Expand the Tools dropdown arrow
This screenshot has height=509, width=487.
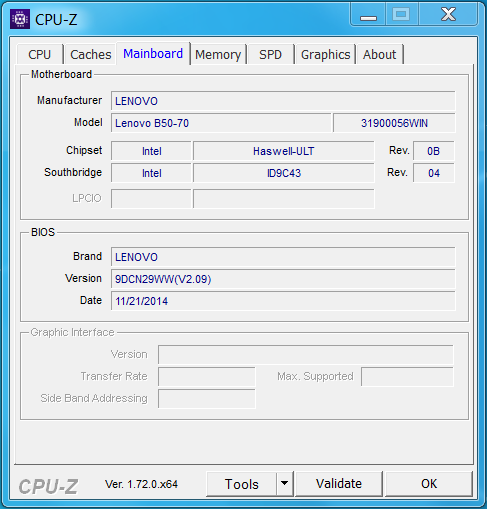point(284,483)
